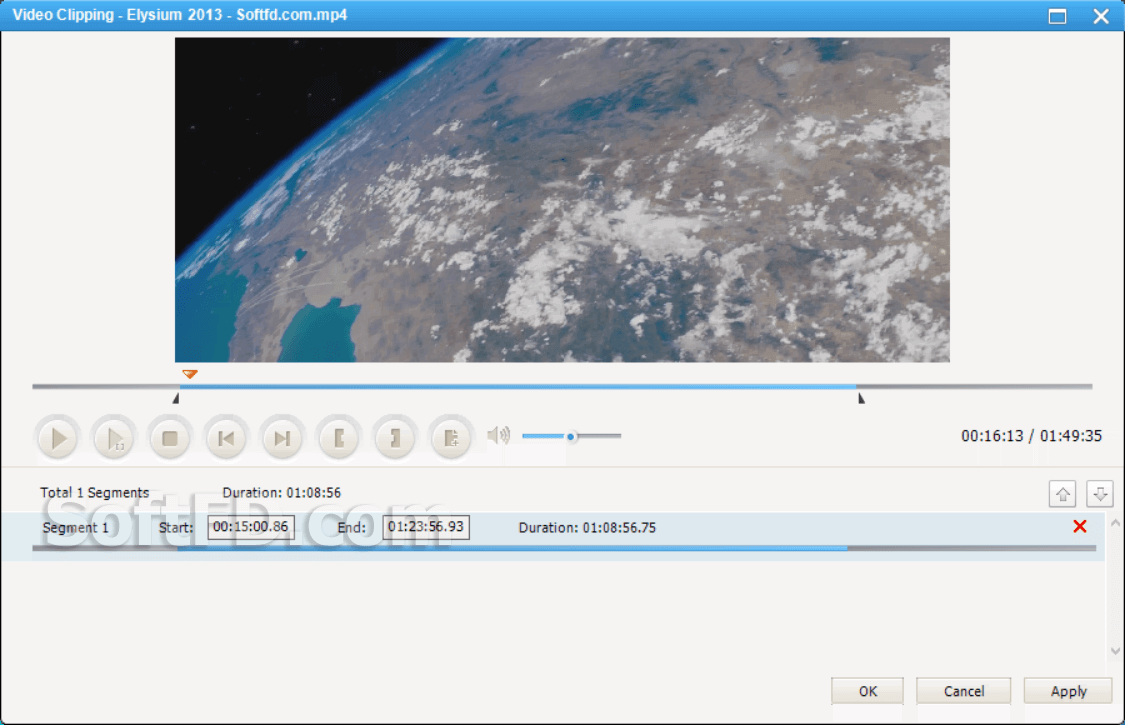Edit the Start time field 00:15:00.86
The image size is (1125, 725).
pos(251,527)
